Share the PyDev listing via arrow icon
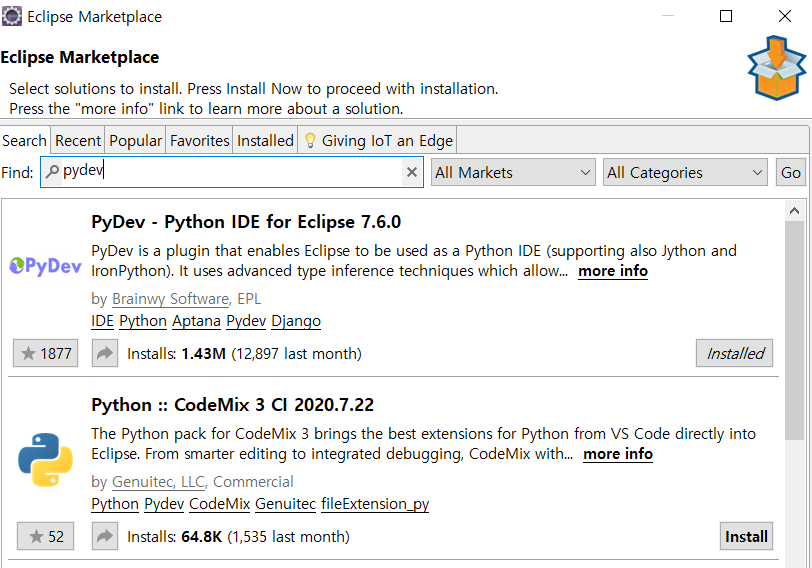The width and height of the screenshot is (812, 568). (105, 354)
